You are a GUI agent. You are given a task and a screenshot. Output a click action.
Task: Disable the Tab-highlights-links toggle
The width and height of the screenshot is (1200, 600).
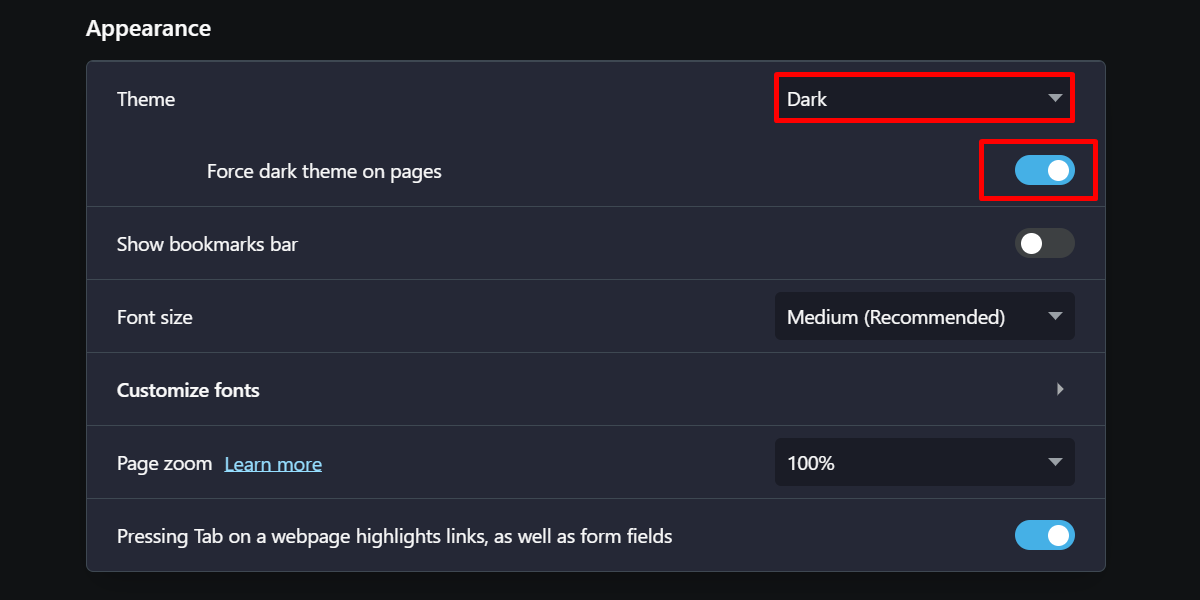coord(1045,535)
